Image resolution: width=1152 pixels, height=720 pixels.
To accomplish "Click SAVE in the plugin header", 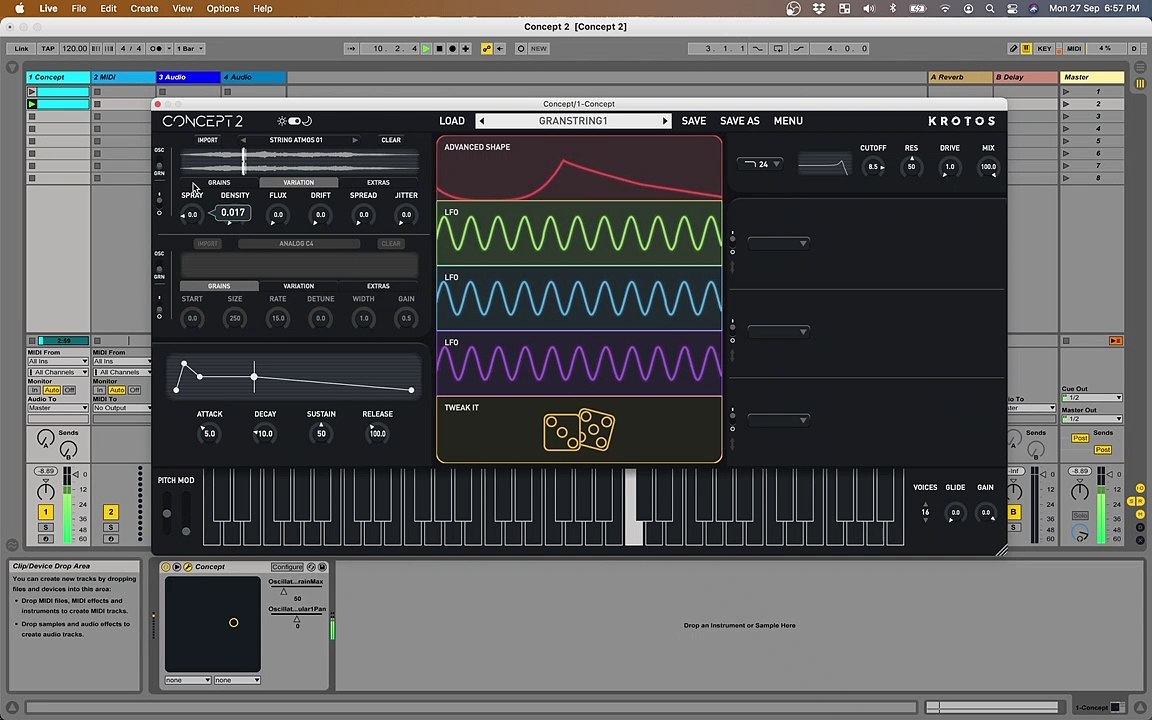I will 694,121.
